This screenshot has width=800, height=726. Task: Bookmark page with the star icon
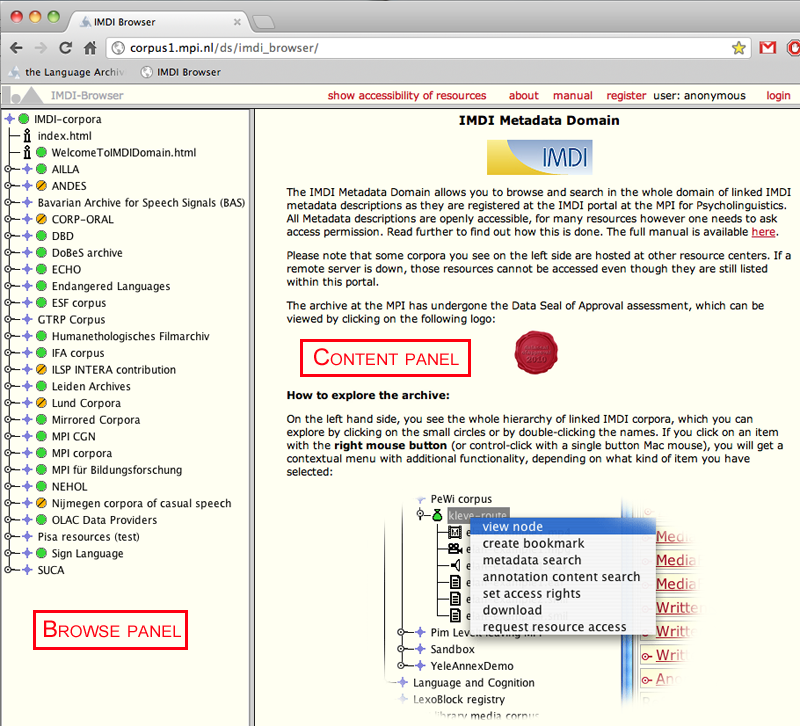[738, 48]
